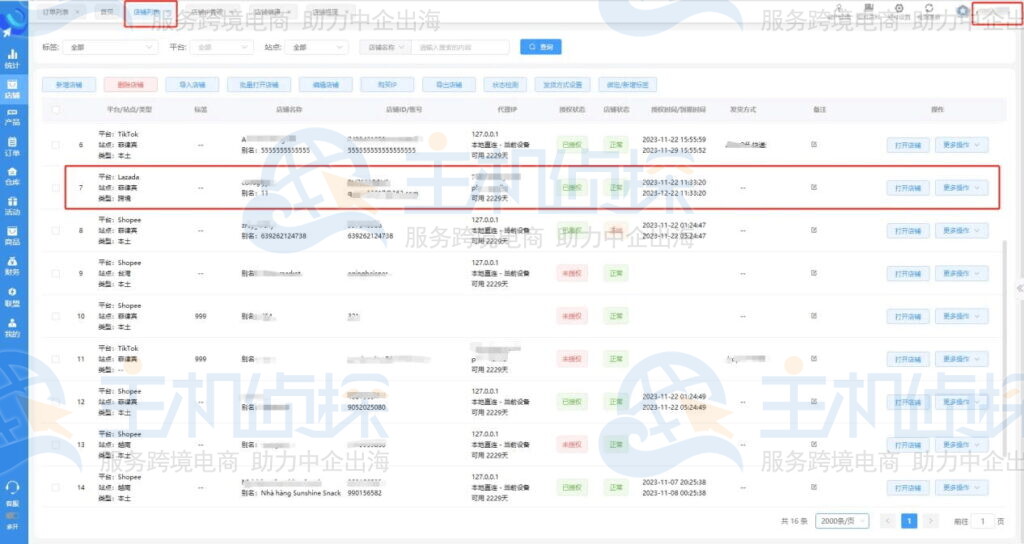Tick the checkbox for row 11 TikTok

pyautogui.click(x=56, y=359)
